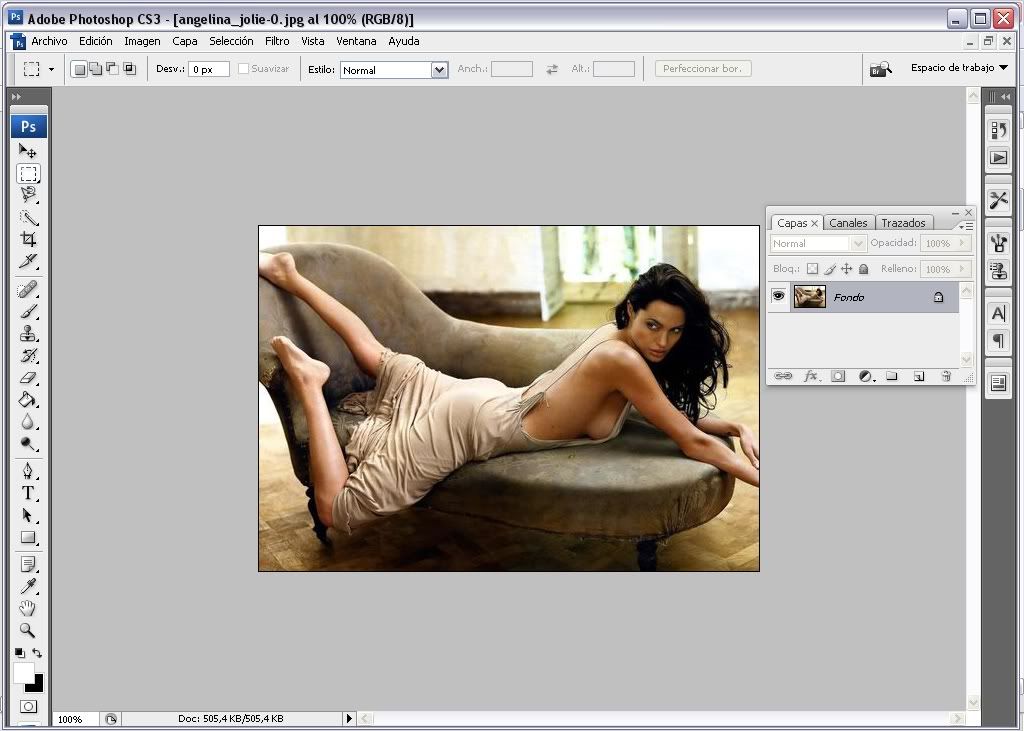Screen dimensions: 1024x731
Task: Click the background color swatch
Action: tap(37, 685)
